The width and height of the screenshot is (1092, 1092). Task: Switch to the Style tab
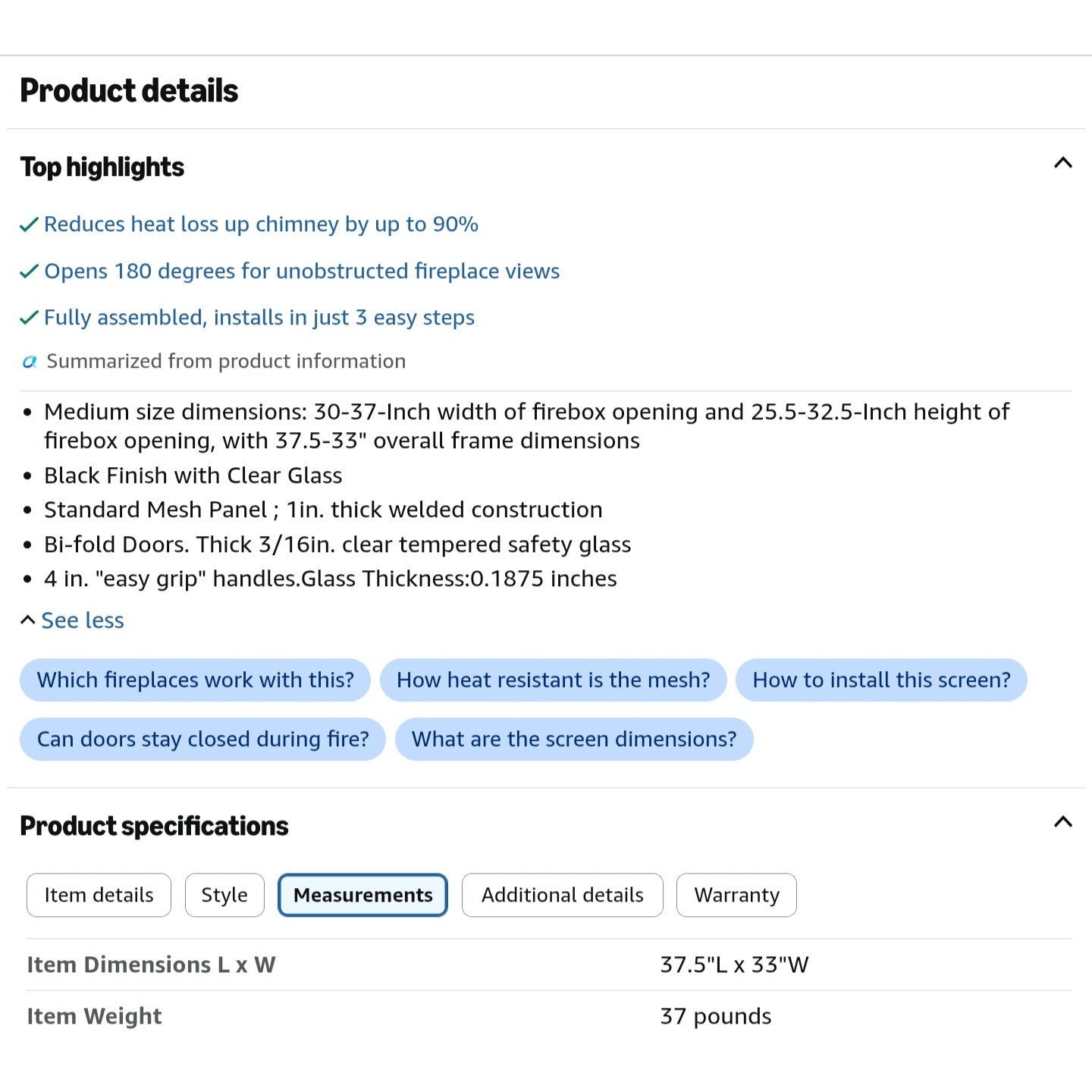pos(224,895)
